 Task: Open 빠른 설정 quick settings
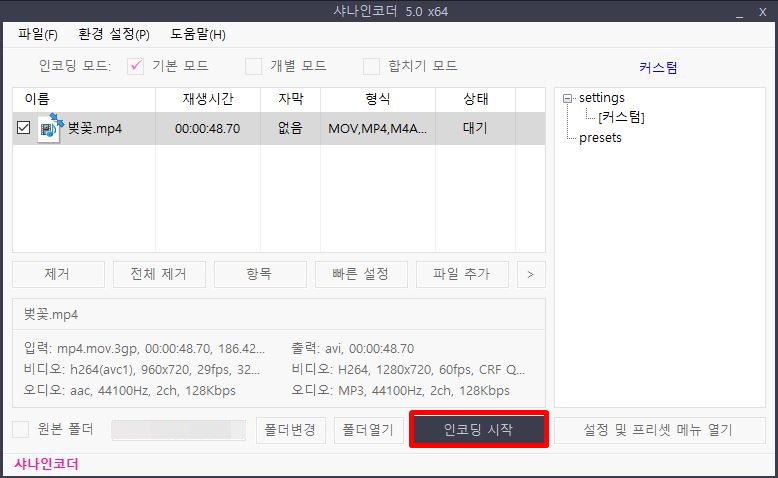click(361, 274)
